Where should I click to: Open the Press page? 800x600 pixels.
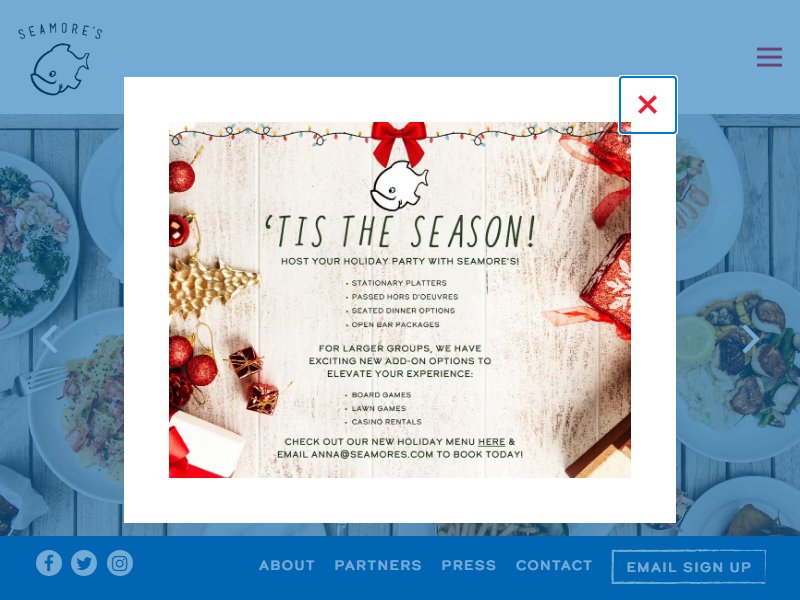pyautogui.click(x=469, y=565)
